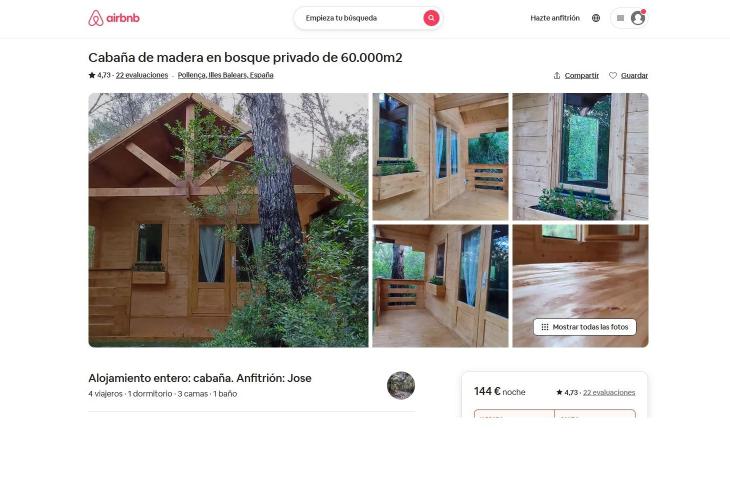Open Hazte anfitrión link
This screenshot has width=730, height=500.
tap(555, 18)
